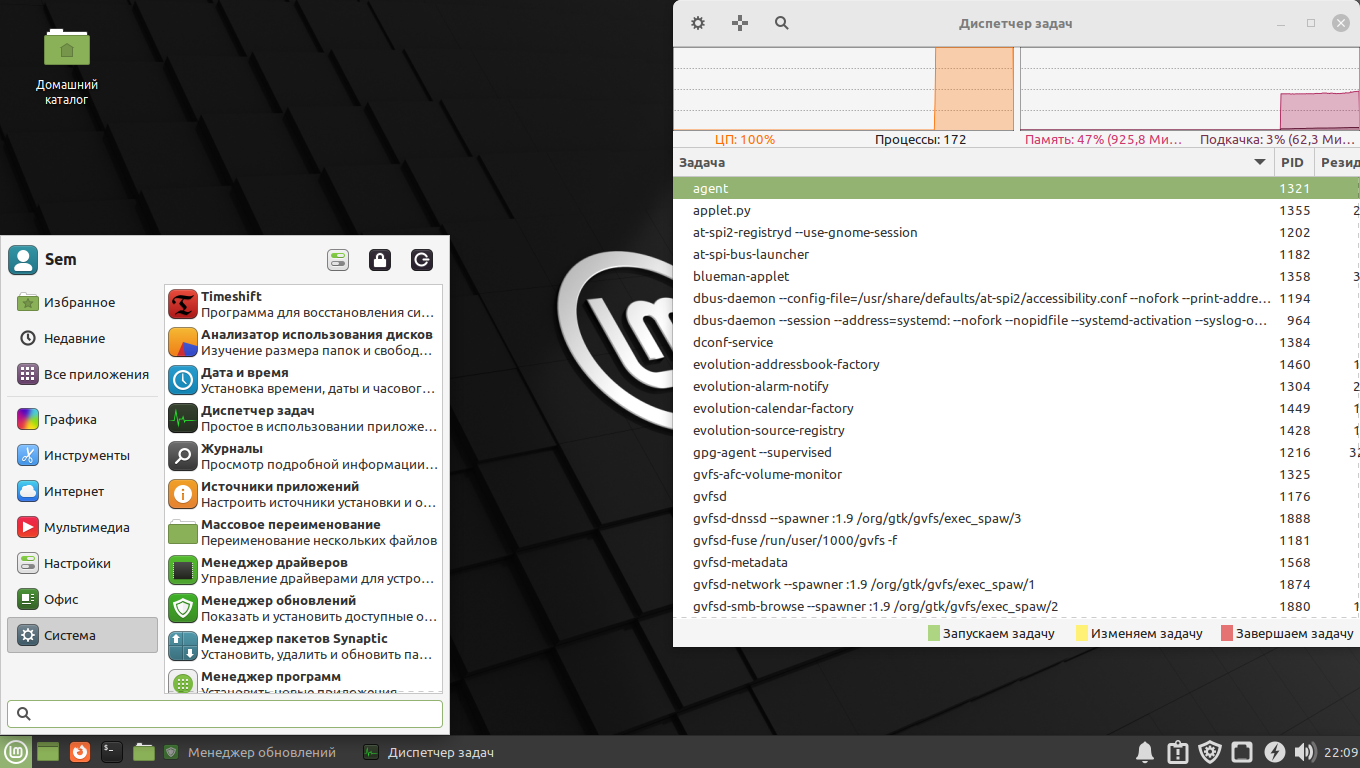Launch Firefox from the panel

coord(80,752)
